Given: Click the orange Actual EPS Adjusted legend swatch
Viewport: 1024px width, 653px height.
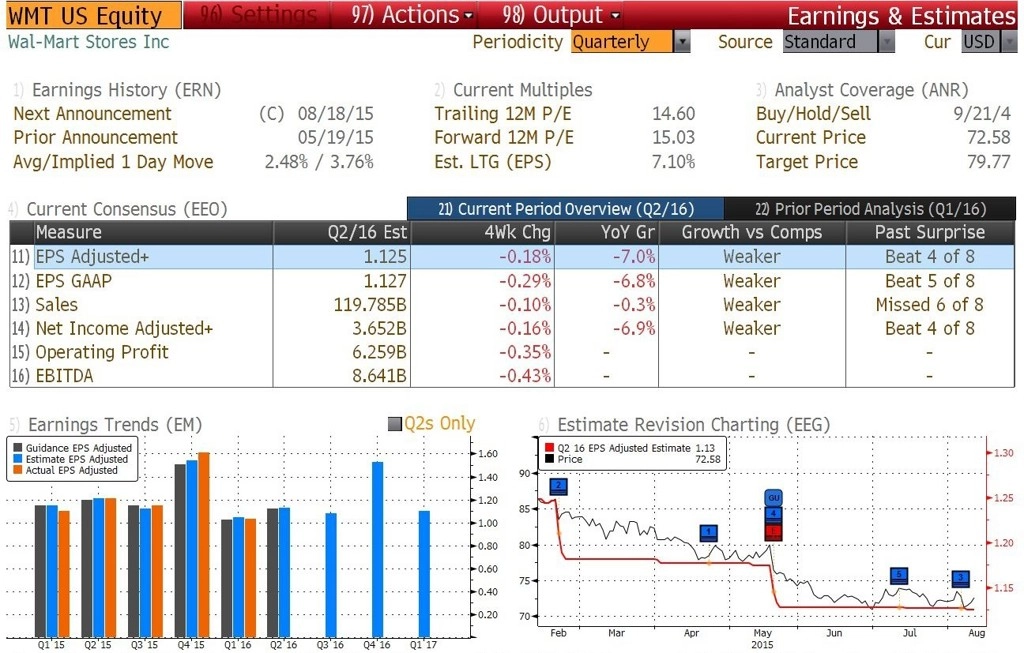Looking at the screenshot, I should pyautogui.click(x=18, y=470).
